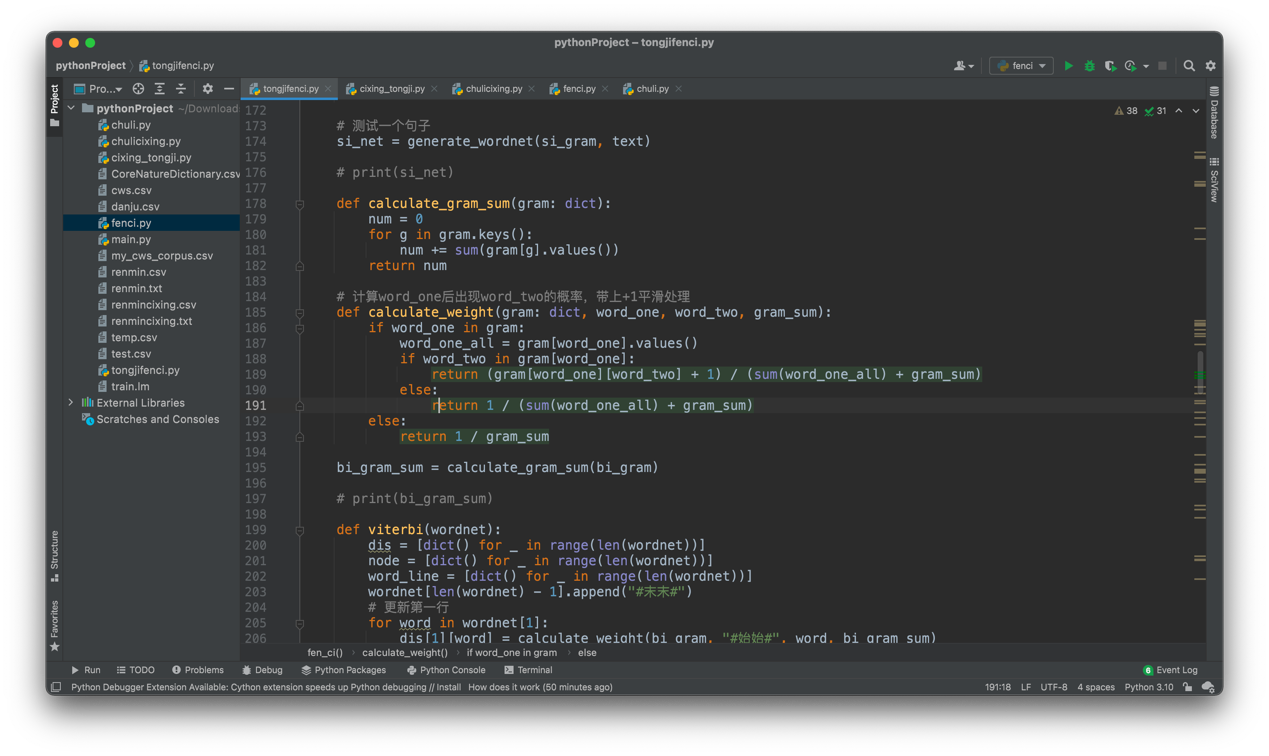Collapse all in project tree
The width and height of the screenshot is (1269, 756).
180,89
